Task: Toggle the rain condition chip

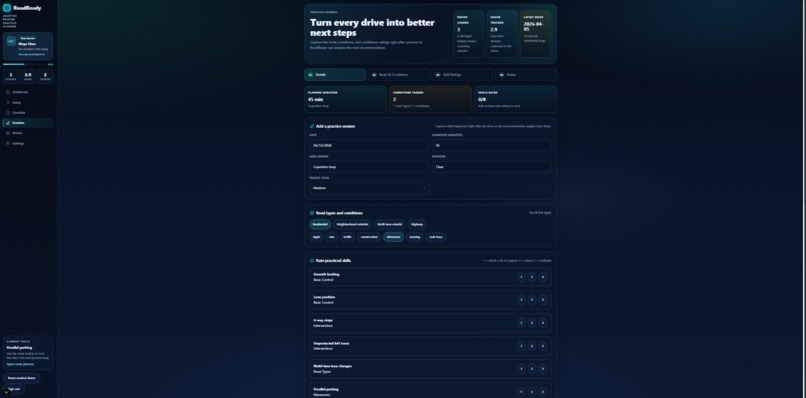Action: pyautogui.click(x=332, y=237)
